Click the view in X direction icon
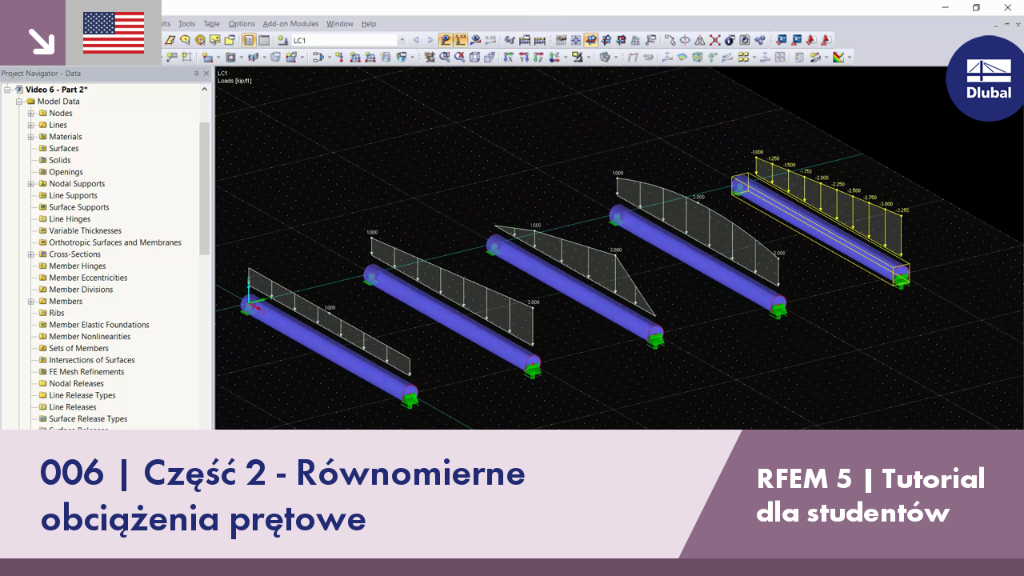This screenshot has width=1024, height=576. tap(508, 57)
